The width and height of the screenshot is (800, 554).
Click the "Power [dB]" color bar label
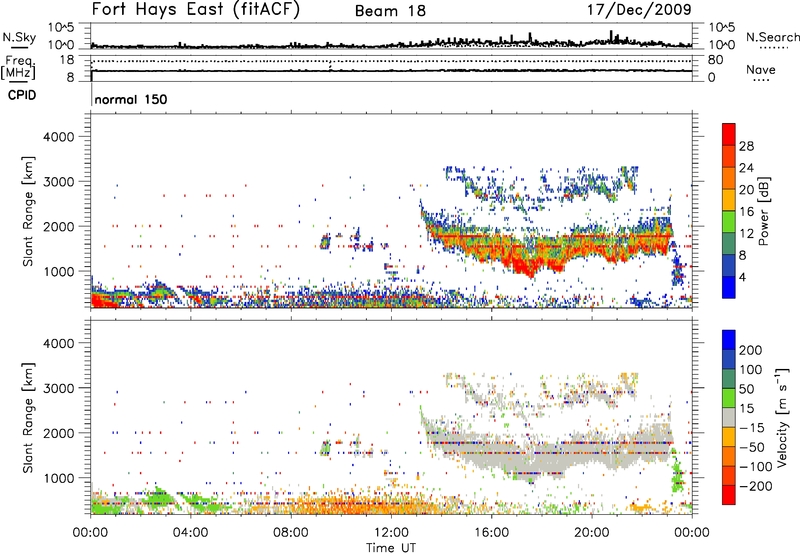click(763, 211)
